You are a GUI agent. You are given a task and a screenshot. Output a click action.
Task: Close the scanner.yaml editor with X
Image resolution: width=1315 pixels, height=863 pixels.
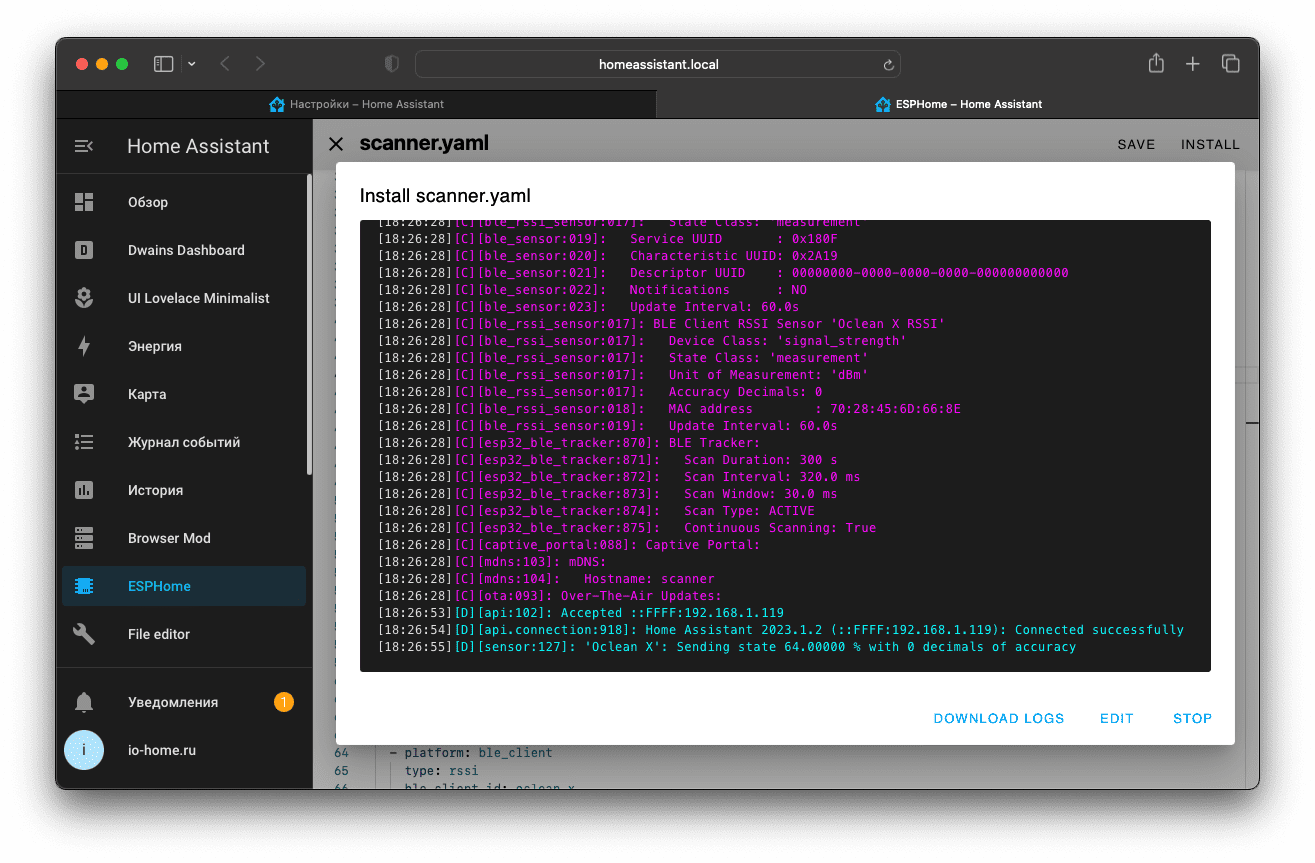(x=336, y=144)
